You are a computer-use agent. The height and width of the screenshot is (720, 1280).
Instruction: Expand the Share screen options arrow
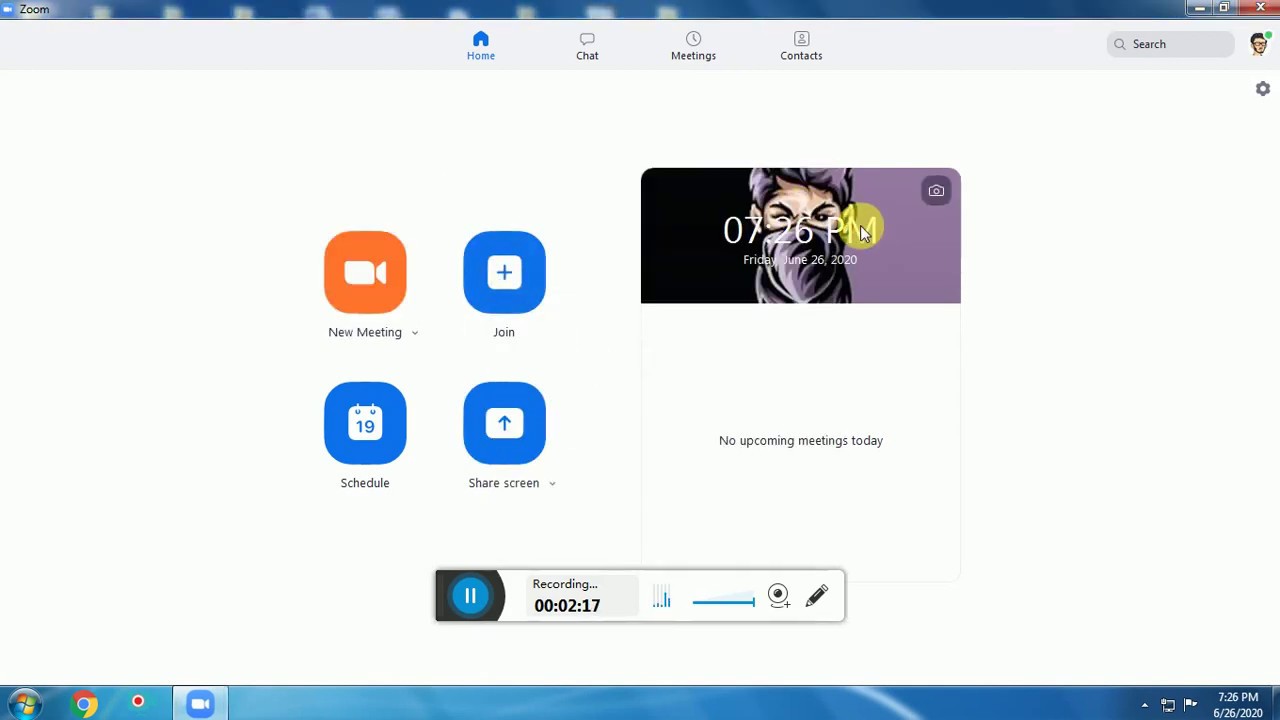point(552,484)
